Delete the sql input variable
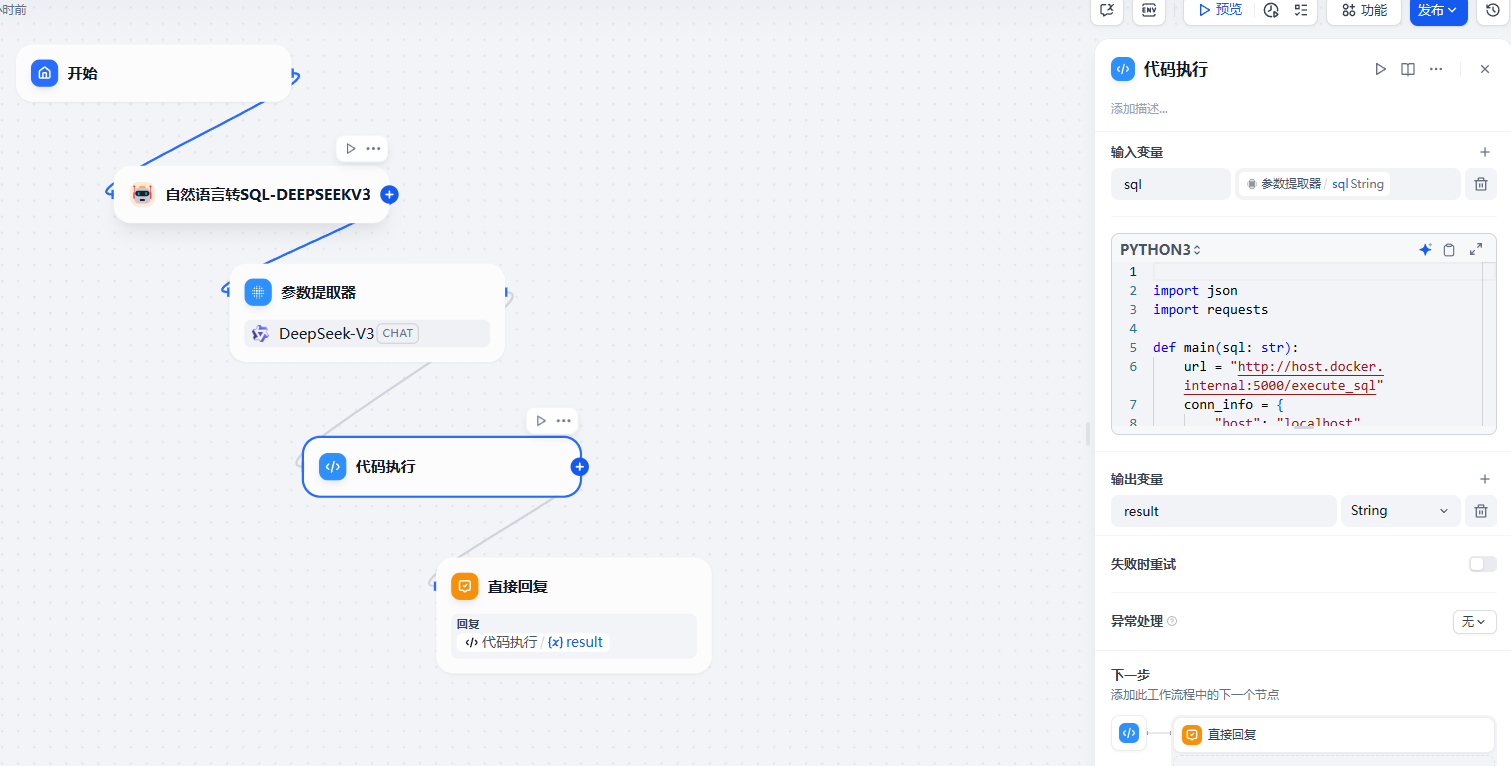 pyautogui.click(x=1481, y=184)
